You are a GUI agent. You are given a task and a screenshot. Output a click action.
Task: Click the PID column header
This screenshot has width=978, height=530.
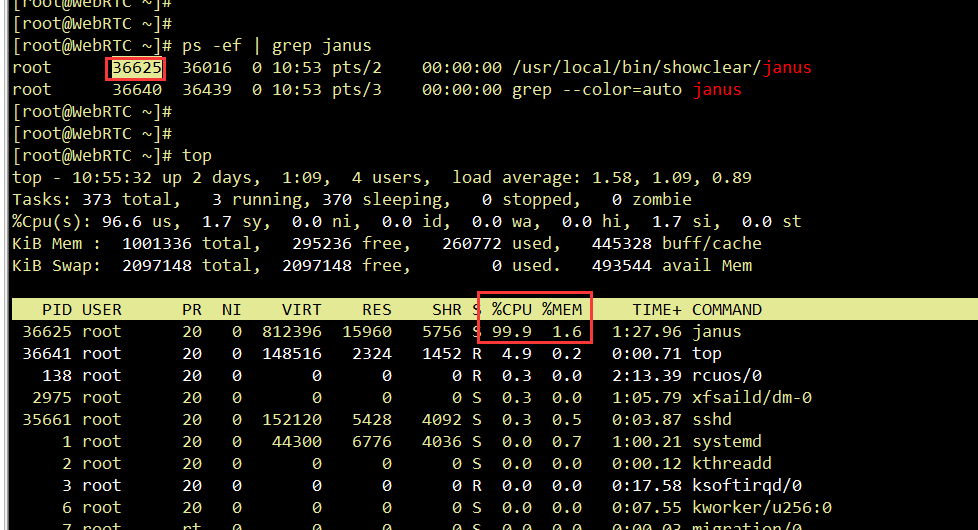coord(56,309)
